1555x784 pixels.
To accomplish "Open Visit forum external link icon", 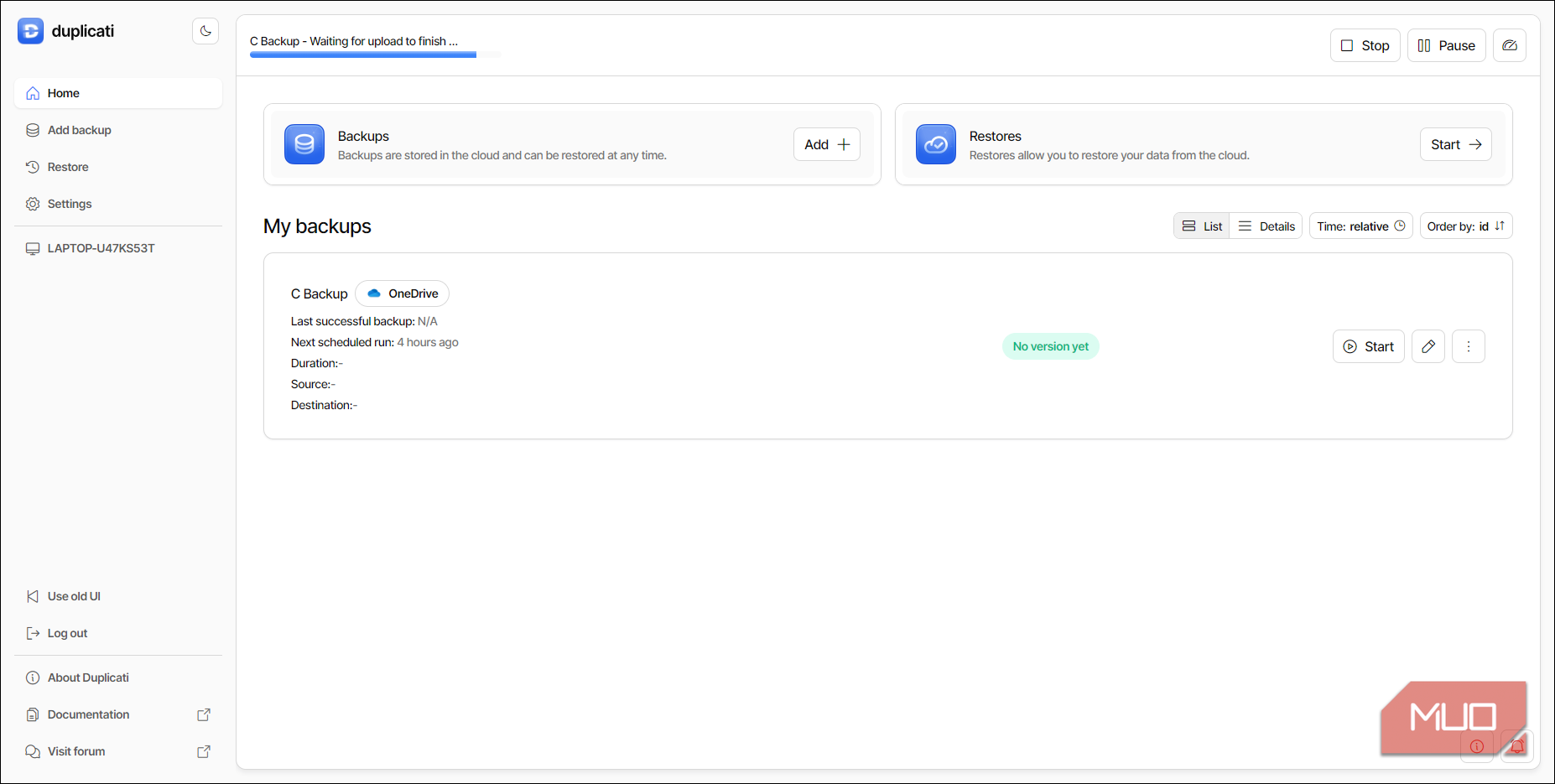I will pos(204,751).
